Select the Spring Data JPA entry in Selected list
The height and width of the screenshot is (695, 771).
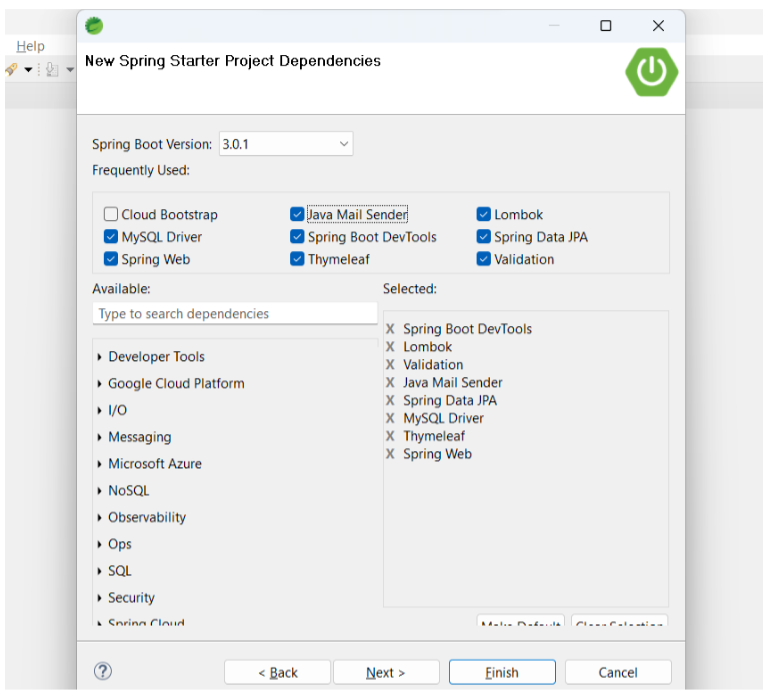[450, 400]
